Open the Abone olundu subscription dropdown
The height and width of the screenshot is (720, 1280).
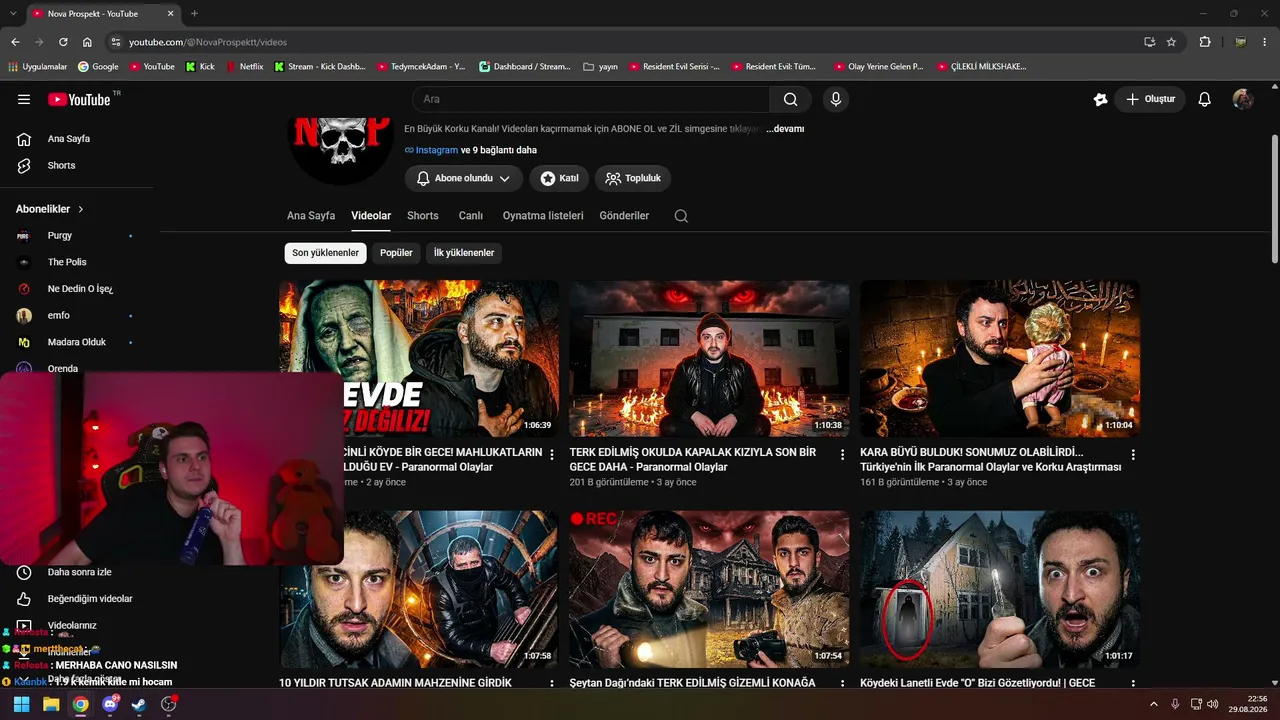click(x=464, y=178)
